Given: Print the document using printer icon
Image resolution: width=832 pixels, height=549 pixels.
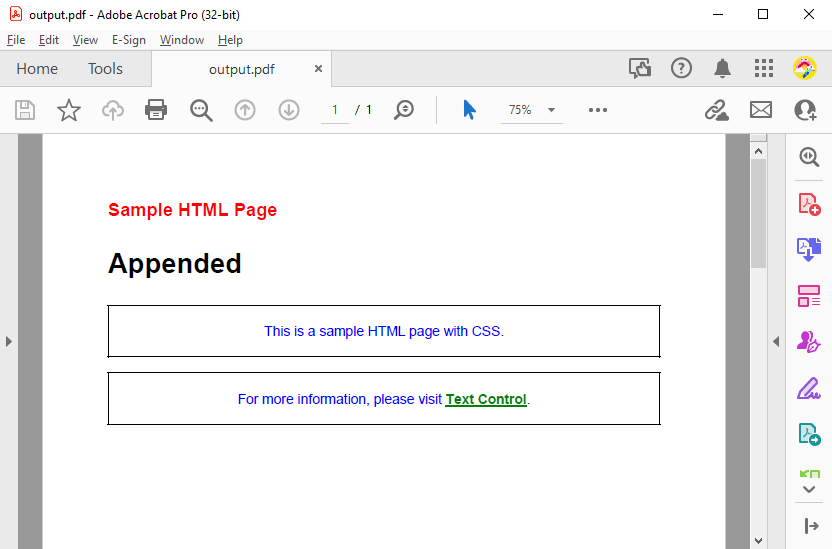Looking at the screenshot, I should click(x=156, y=110).
